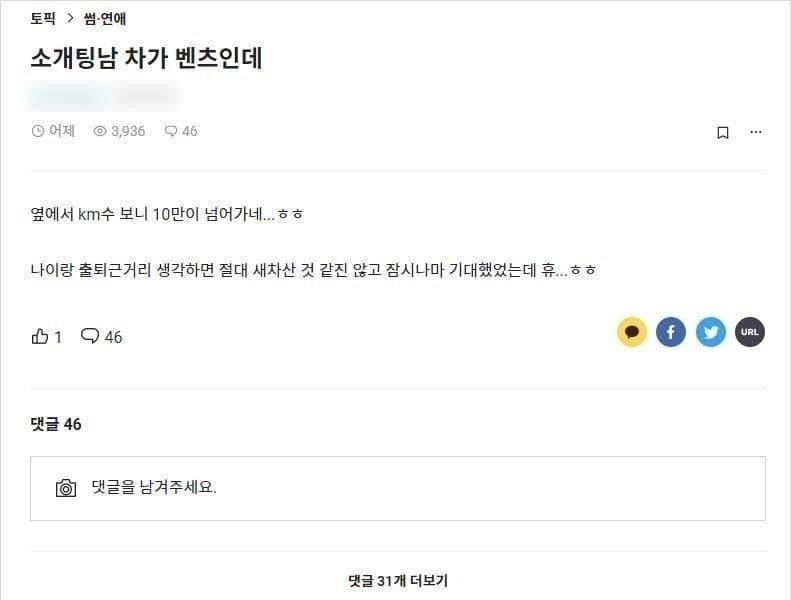Bookmark this post with the bookmark icon
This screenshot has width=791, height=600.
click(723, 132)
